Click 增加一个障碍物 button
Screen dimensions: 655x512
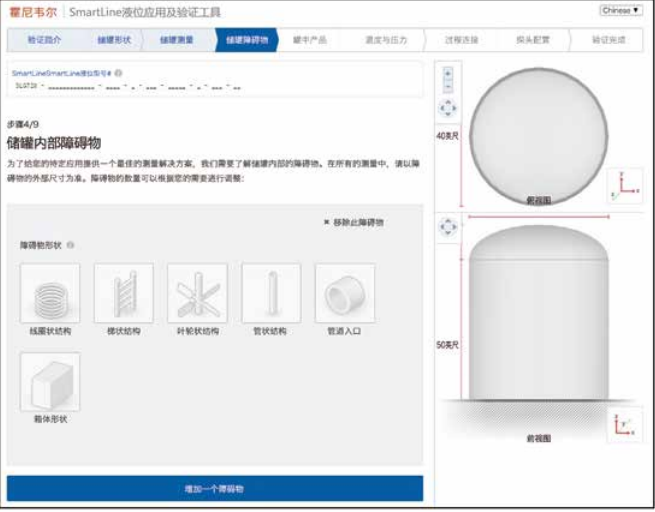pos(215,489)
